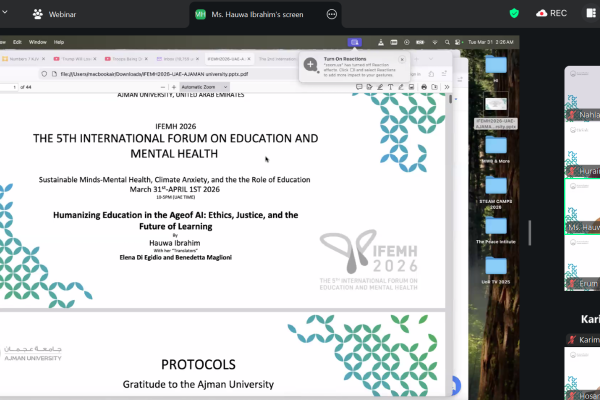Open PDF viewer tools double-chevron menu

447,87
